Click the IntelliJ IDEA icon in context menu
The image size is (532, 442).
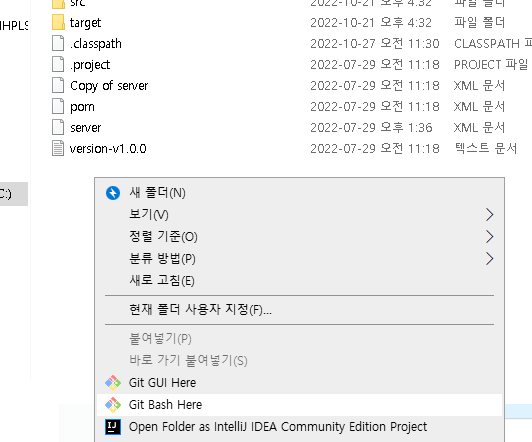113,427
